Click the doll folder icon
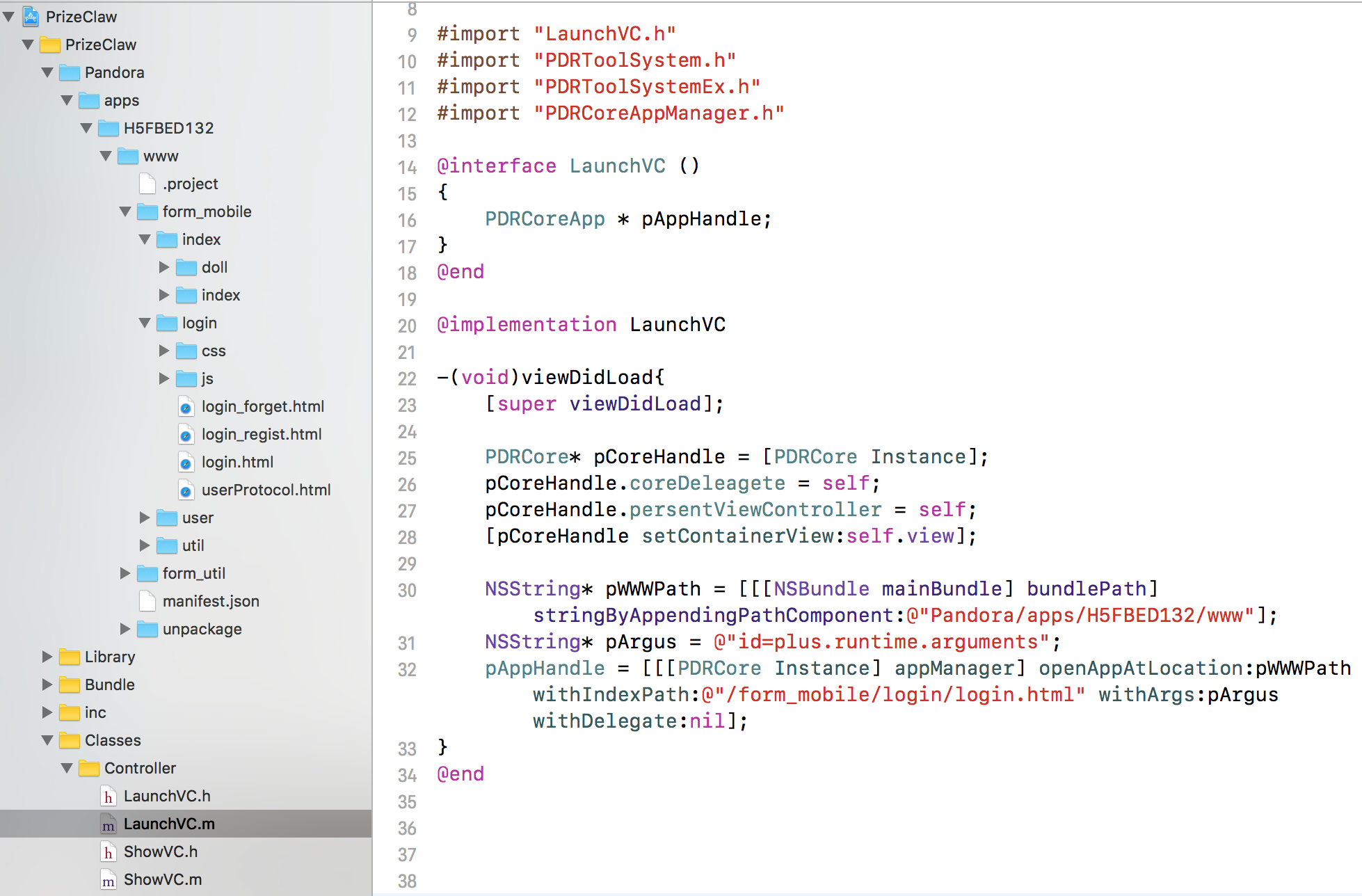The width and height of the screenshot is (1362, 896). tap(186, 267)
